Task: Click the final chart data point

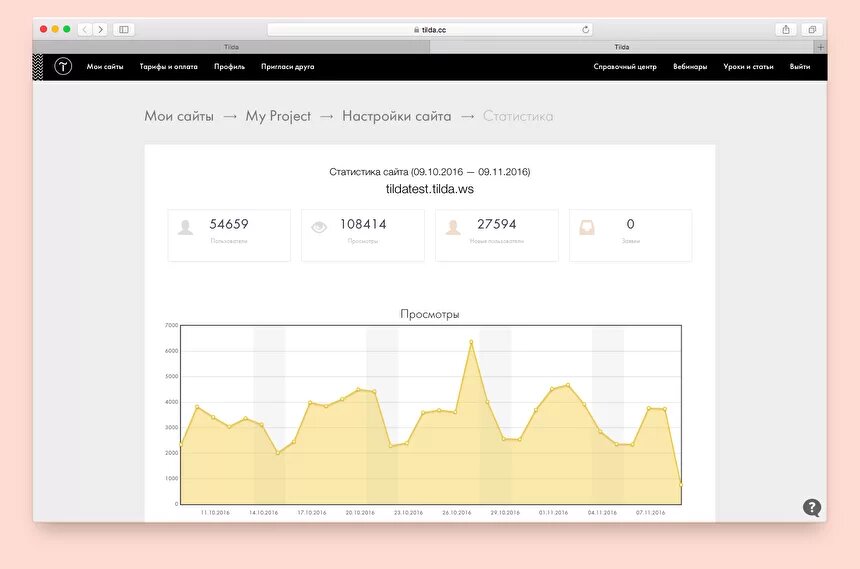Action: (x=681, y=485)
